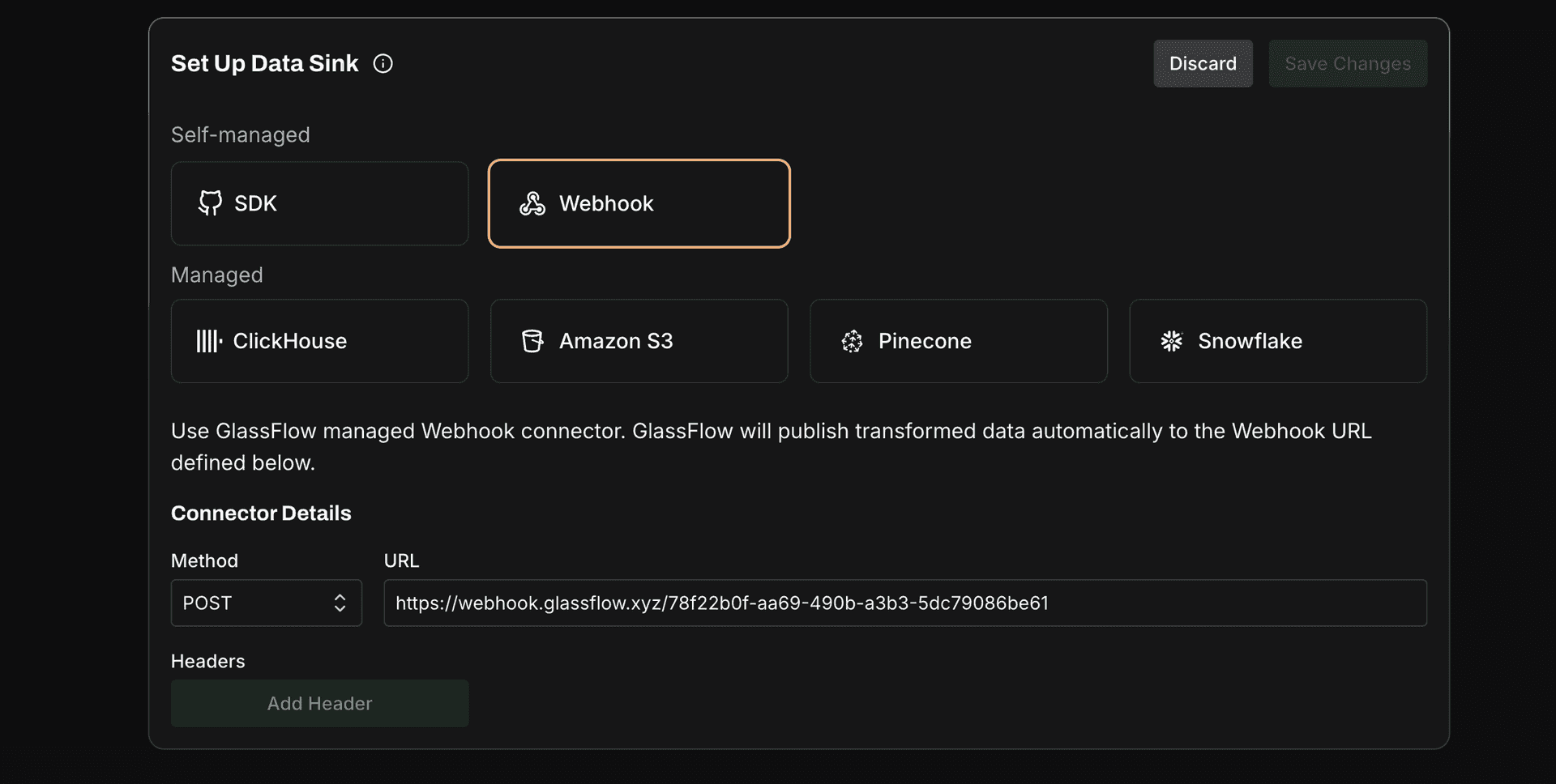Click the Amazon S3 bucket icon
The height and width of the screenshot is (784, 1556).
tap(532, 341)
